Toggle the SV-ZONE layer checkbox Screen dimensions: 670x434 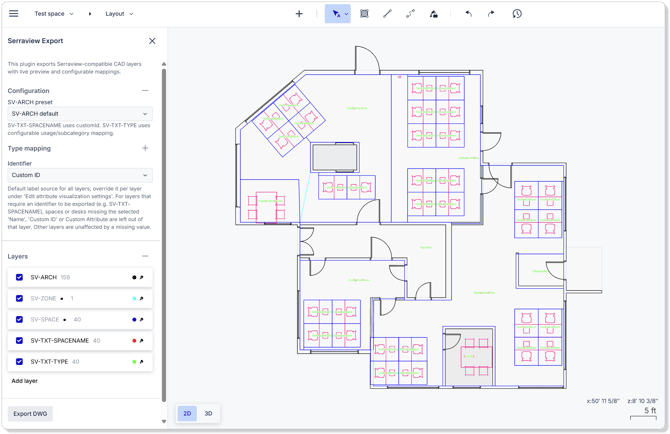pos(19,298)
